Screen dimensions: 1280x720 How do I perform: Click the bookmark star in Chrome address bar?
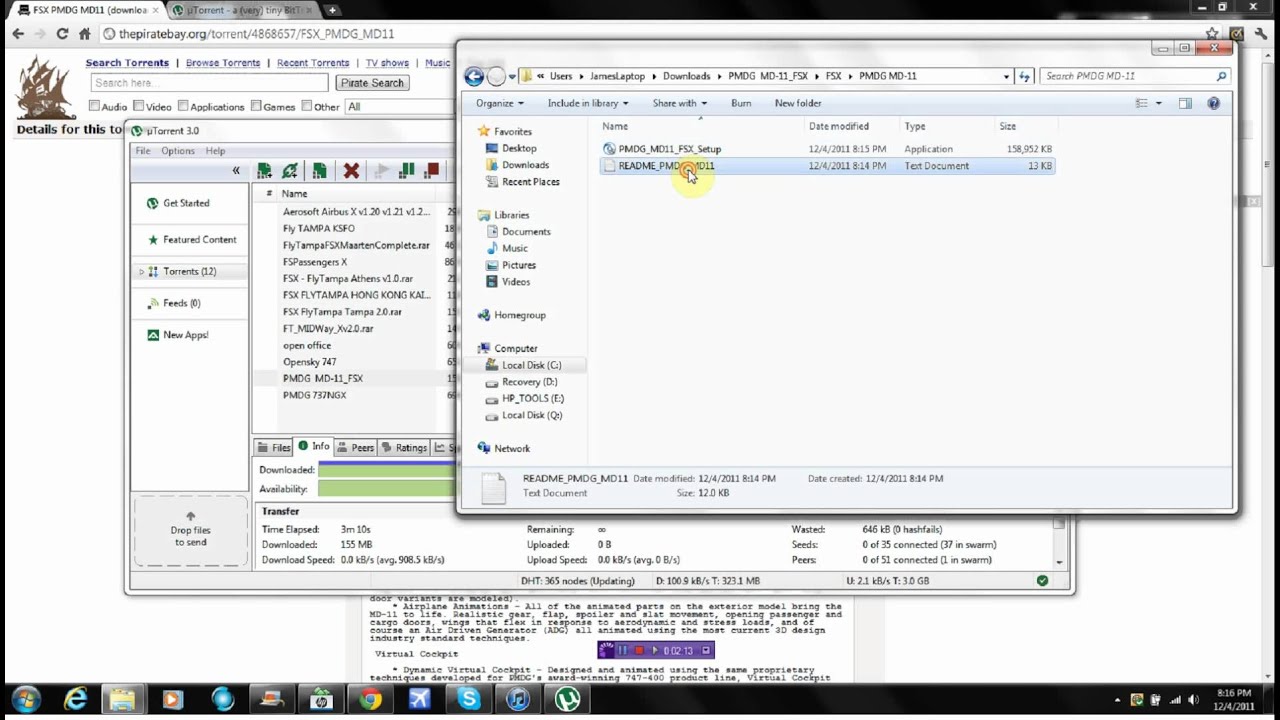(x=1212, y=33)
